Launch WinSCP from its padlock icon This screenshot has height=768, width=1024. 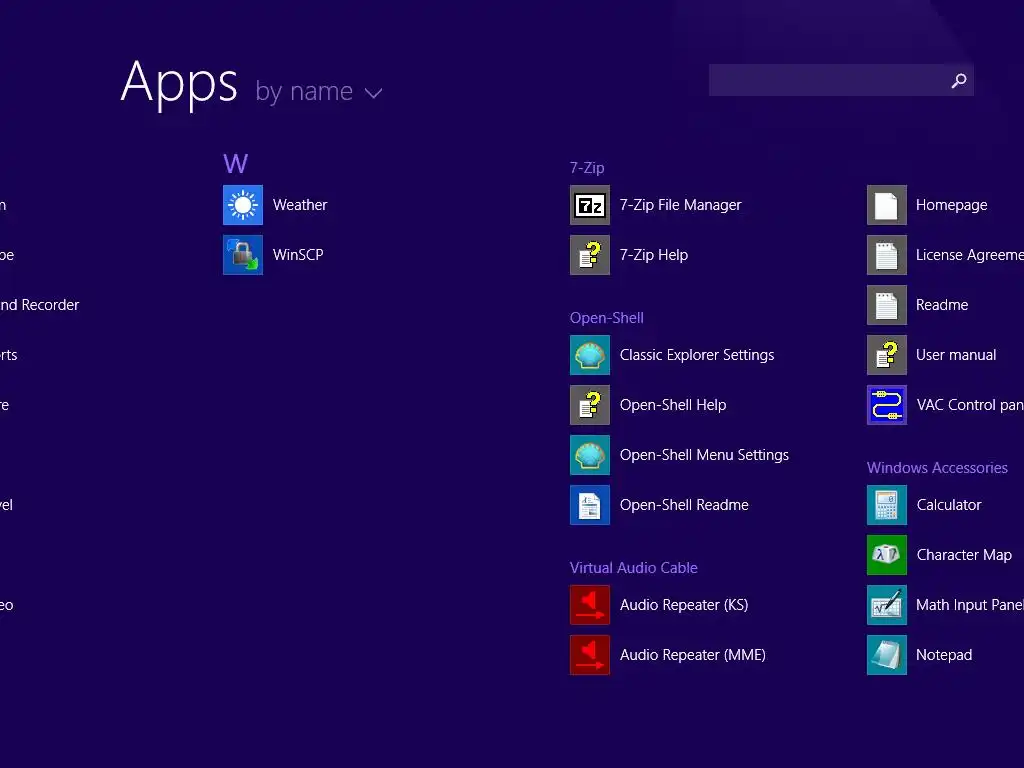coord(243,255)
